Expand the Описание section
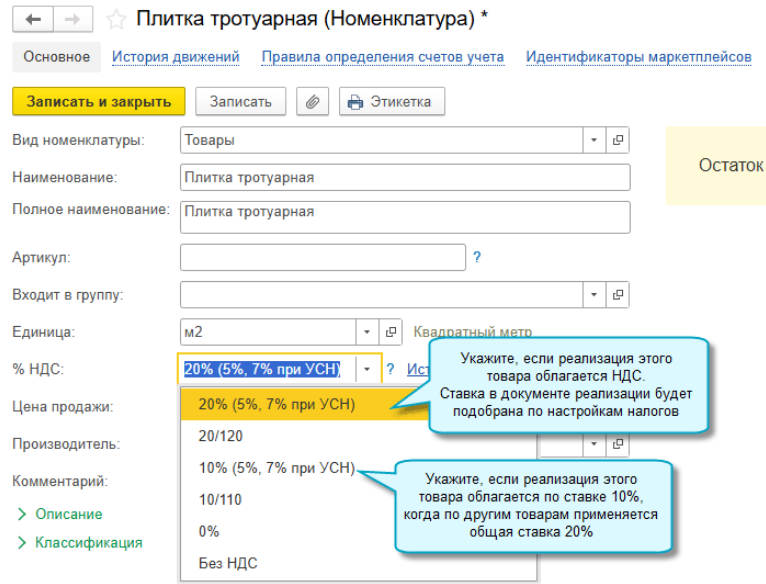Image resolution: width=766 pixels, height=584 pixels. coord(68,514)
